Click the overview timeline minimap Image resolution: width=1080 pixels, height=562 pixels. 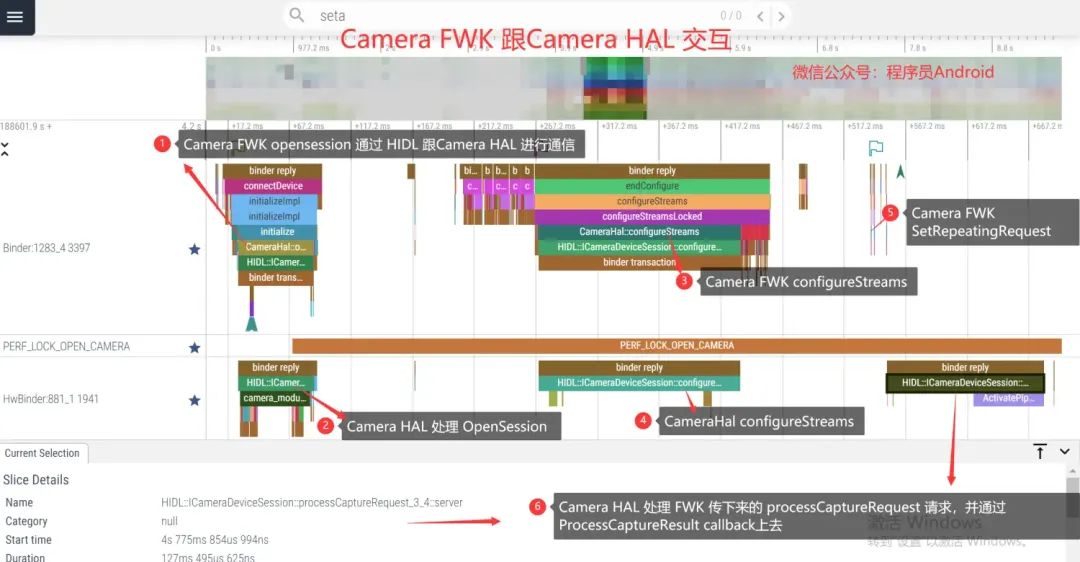coord(634,88)
